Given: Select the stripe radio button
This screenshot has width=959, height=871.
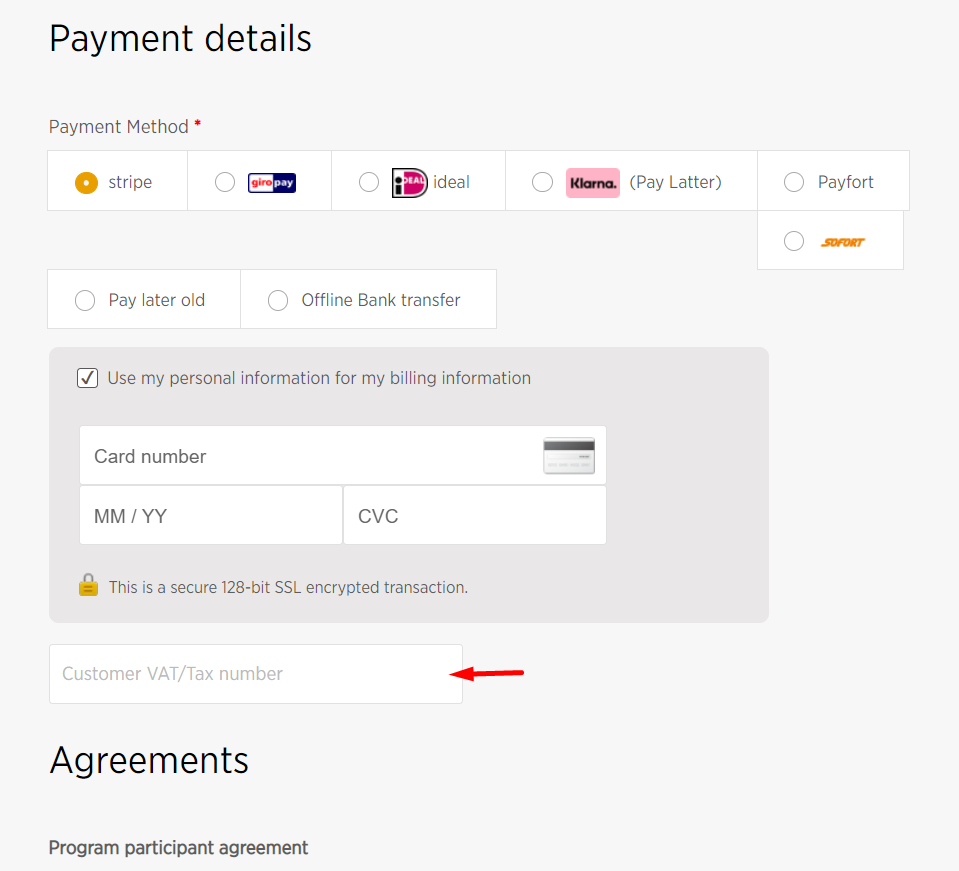Looking at the screenshot, I should point(86,182).
